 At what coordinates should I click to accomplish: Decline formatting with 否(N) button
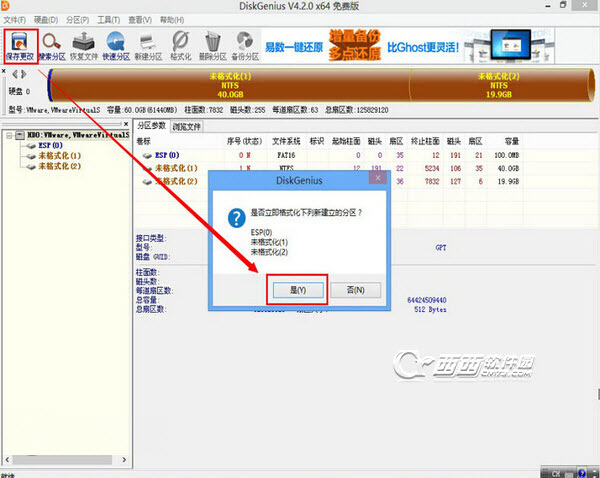(x=355, y=290)
